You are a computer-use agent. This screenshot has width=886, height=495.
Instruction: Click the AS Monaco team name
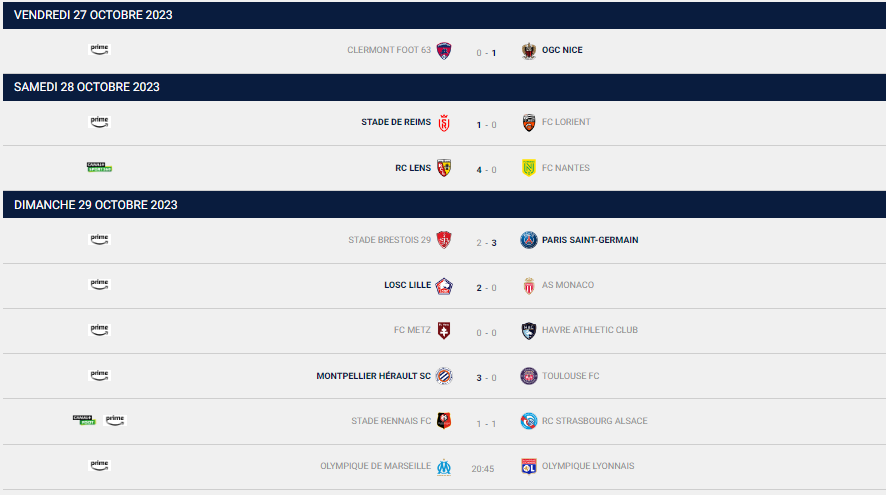tap(568, 285)
